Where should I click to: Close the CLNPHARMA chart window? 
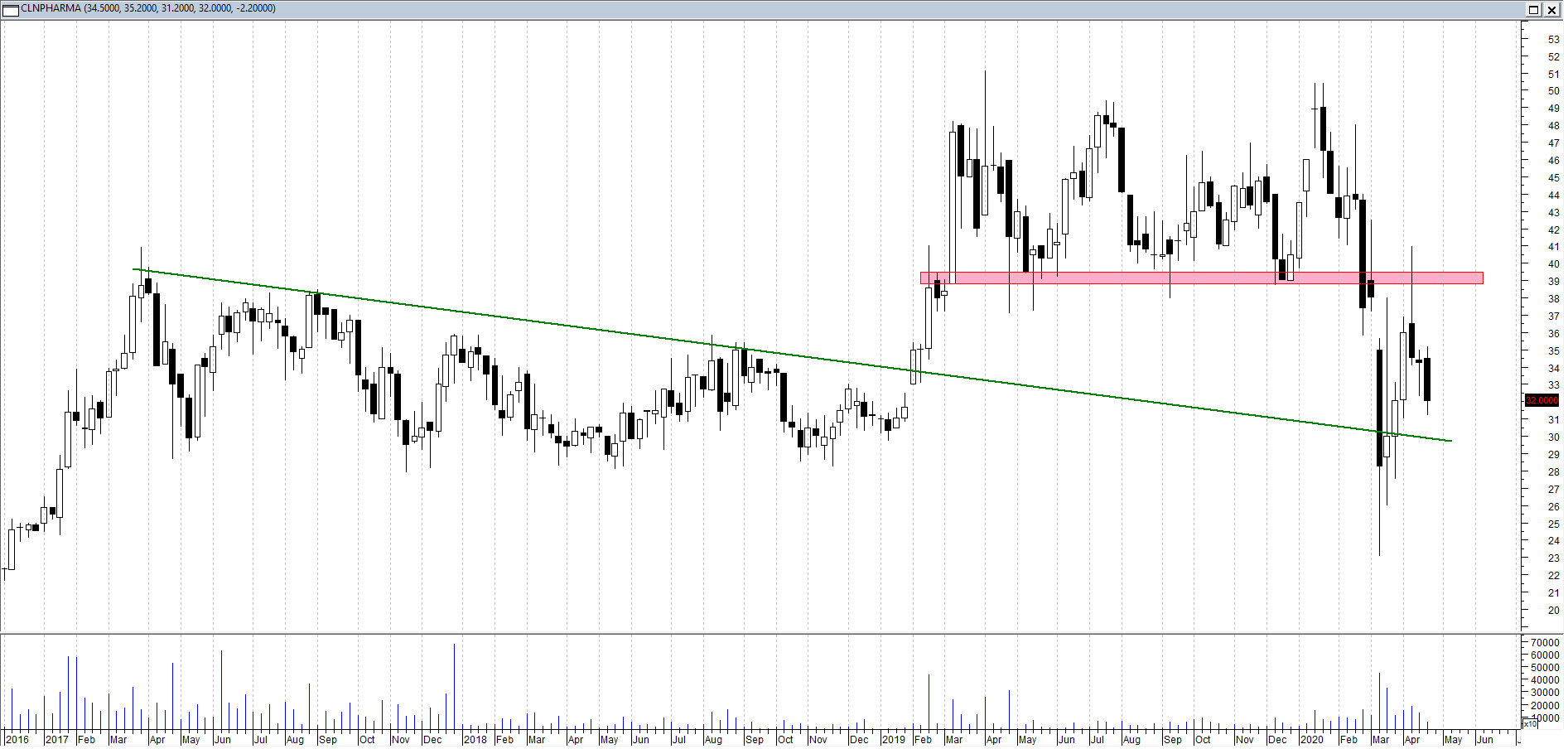[1552, 10]
